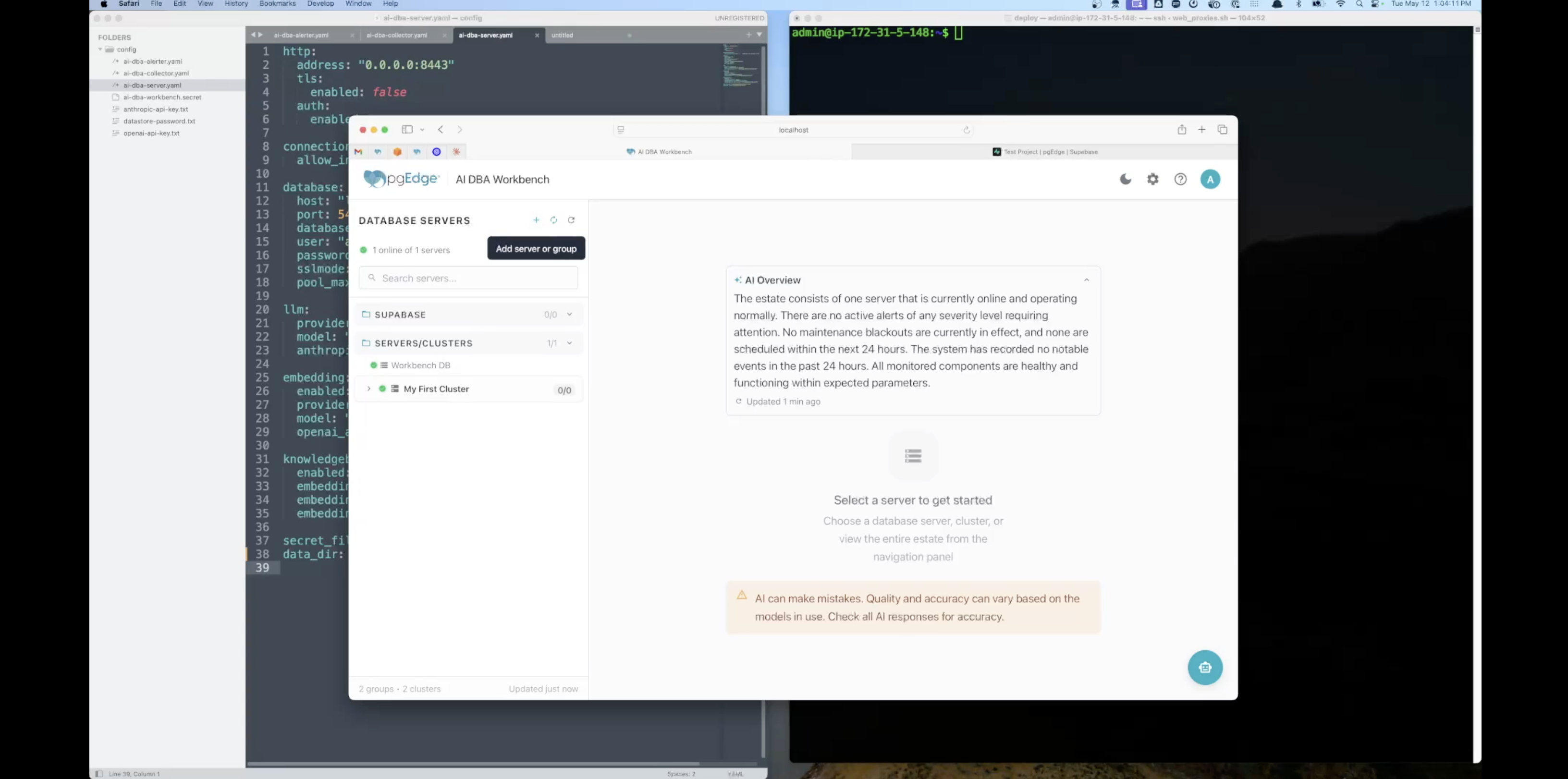1568x779 pixels.
Task: Click the page settings icon in Safari's address bar
Action: click(x=621, y=130)
